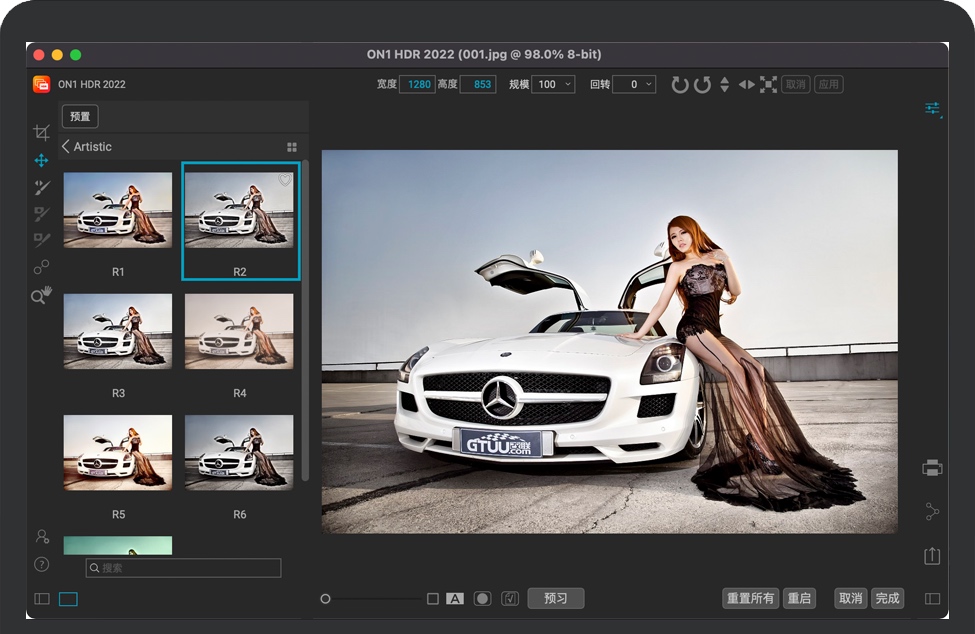Click the rotate clockwise icon
975x634 pixels.
(680, 85)
